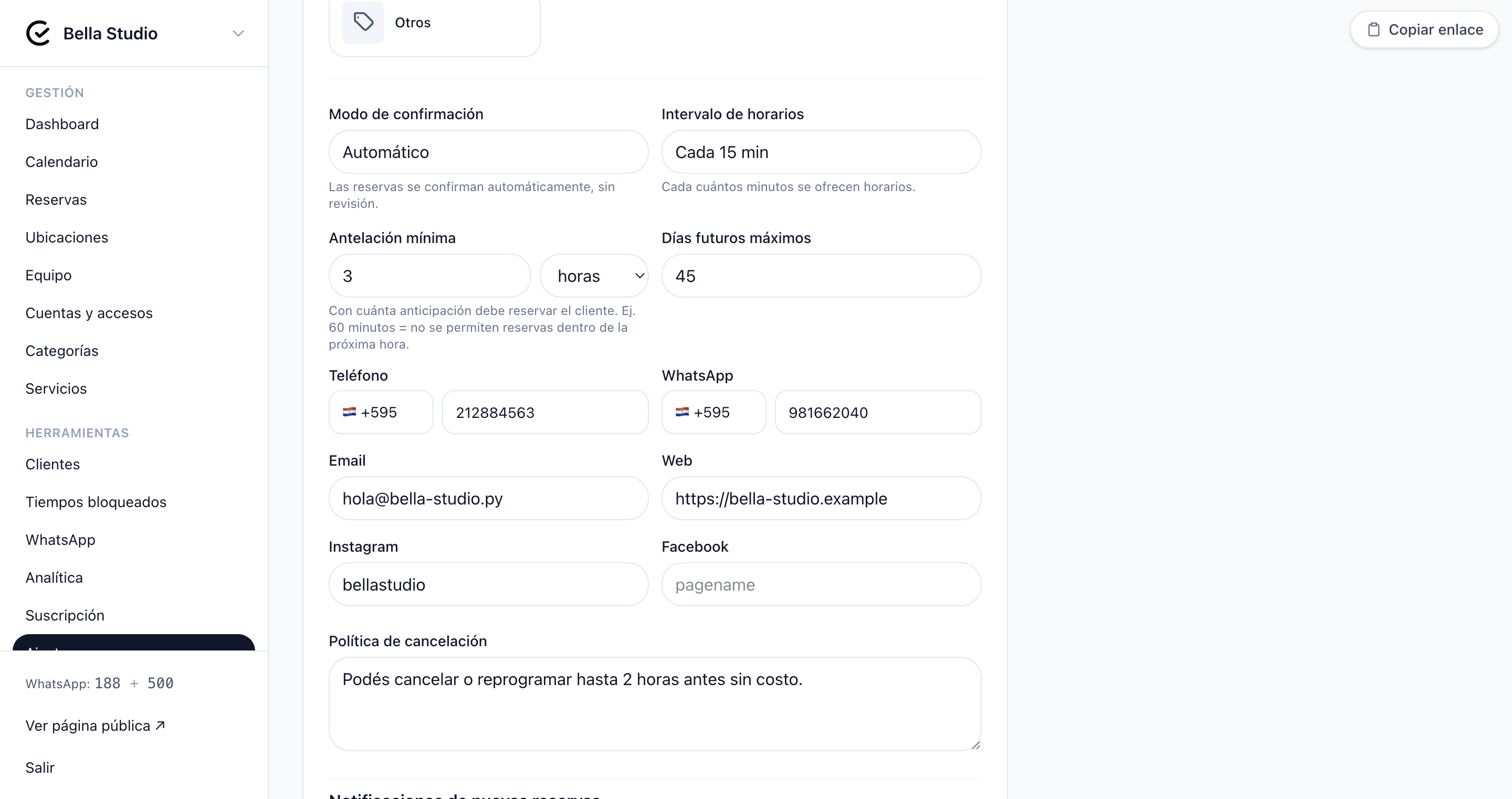Open the Servicios section
Image resolution: width=1512 pixels, height=799 pixels.
56,388
